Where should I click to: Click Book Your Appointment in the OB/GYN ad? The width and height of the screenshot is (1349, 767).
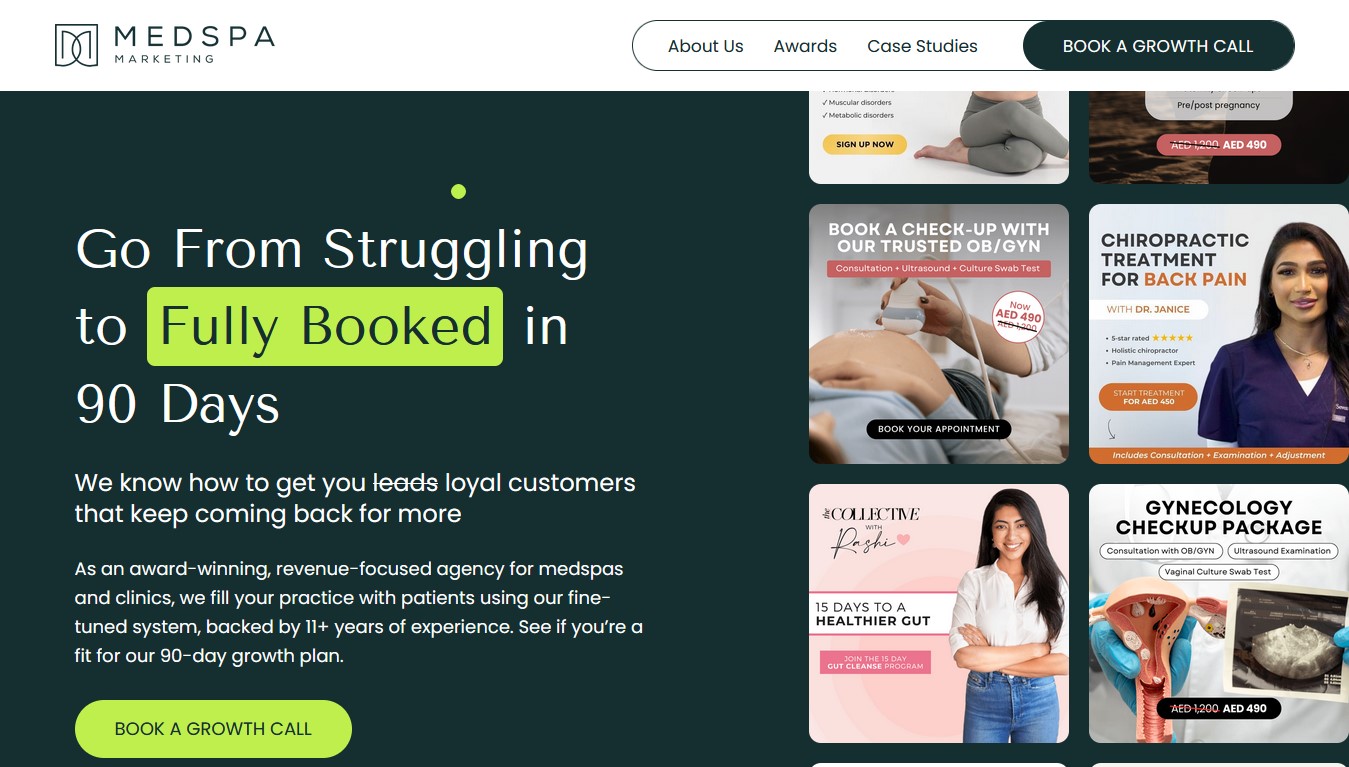click(939, 429)
